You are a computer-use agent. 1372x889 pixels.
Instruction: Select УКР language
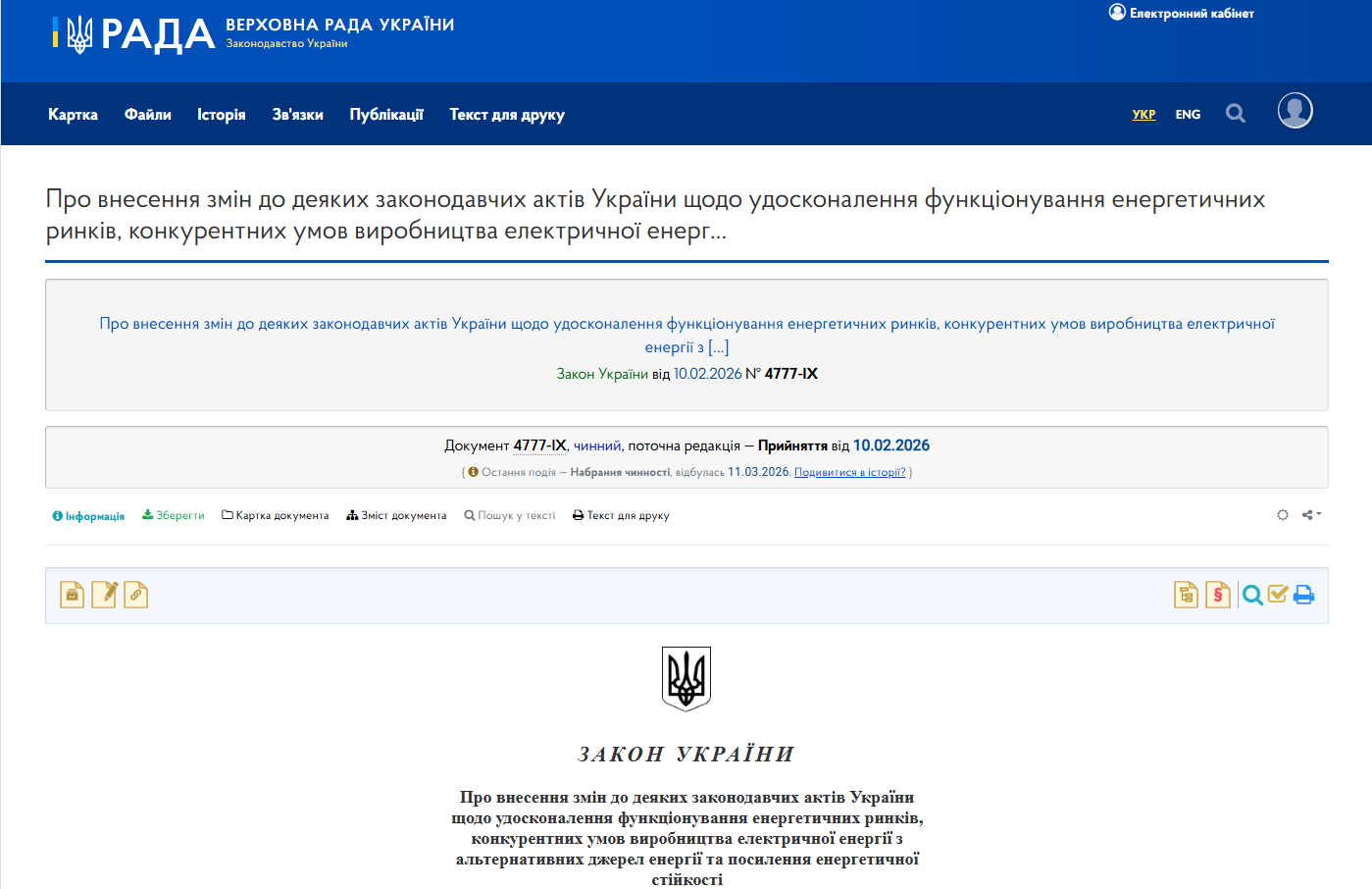coord(1143,115)
